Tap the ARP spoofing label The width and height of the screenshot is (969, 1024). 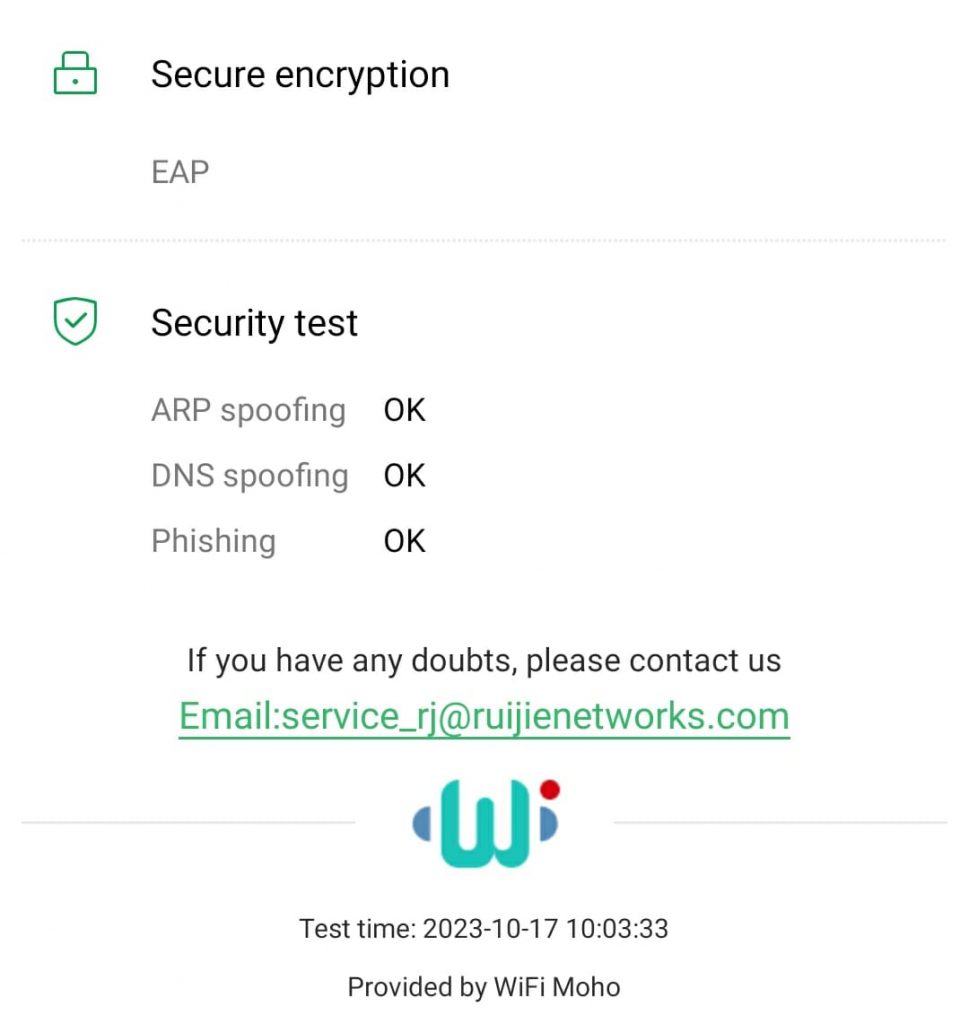click(x=248, y=411)
